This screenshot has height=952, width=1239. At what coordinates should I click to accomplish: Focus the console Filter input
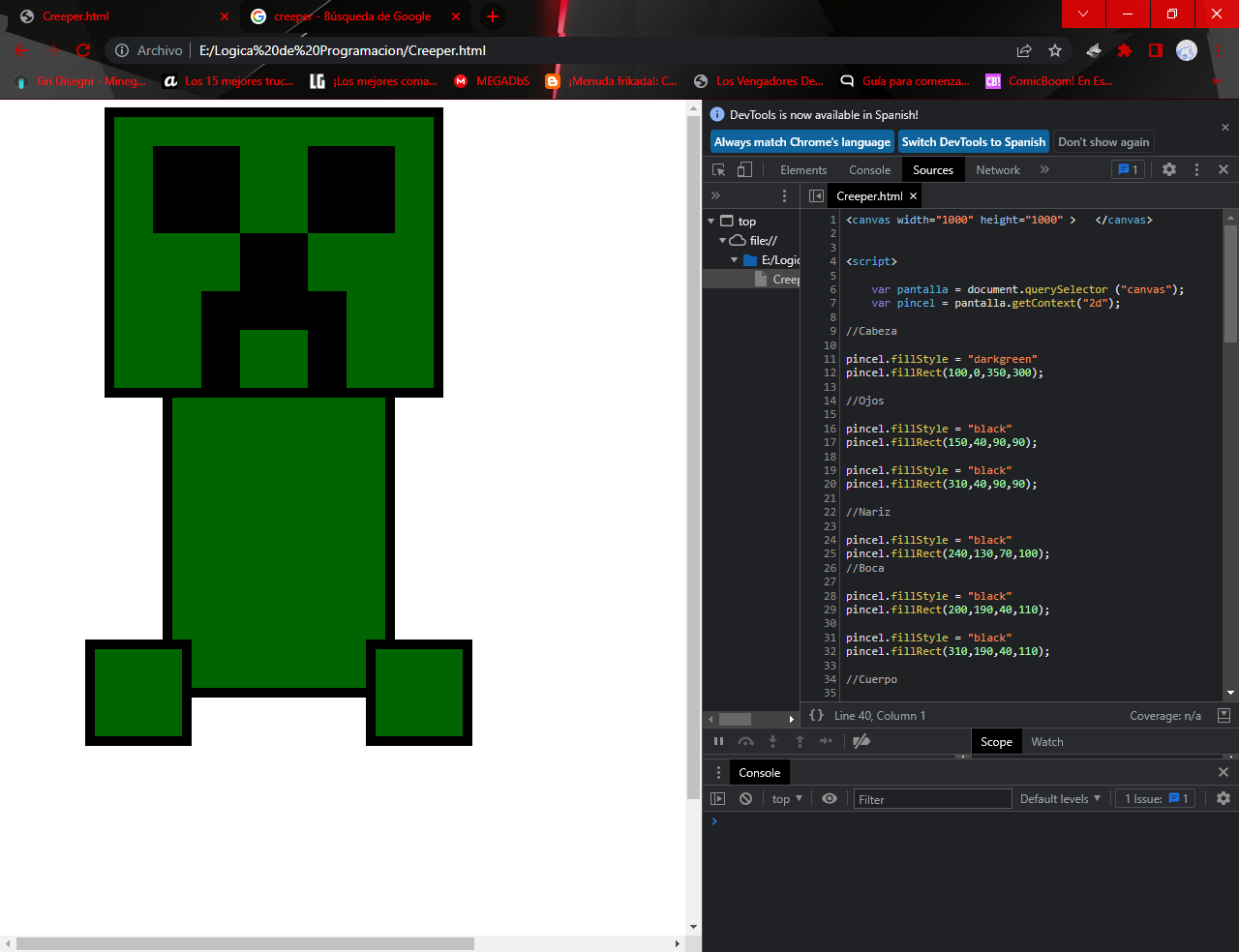[932, 799]
